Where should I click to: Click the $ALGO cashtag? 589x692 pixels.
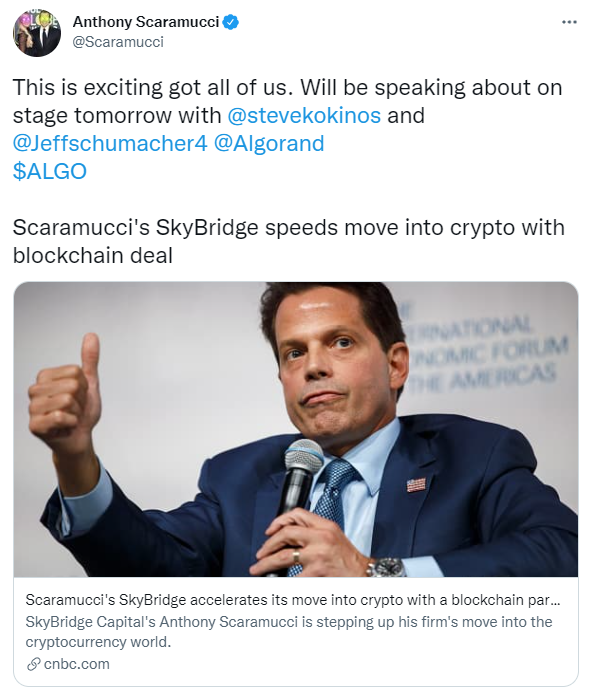pos(49,171)
